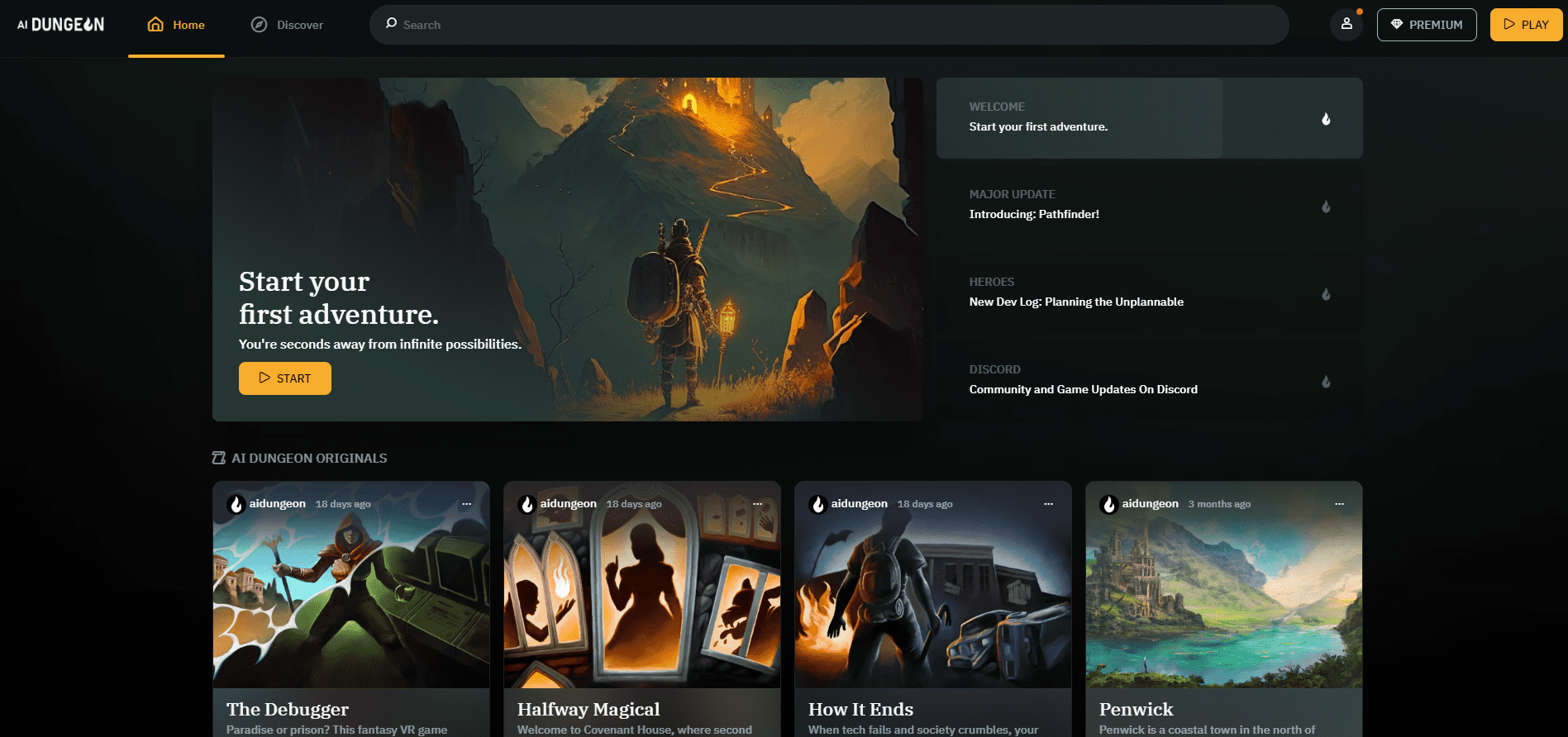The image size is (1568, 737).
Task: Click aidungeon avatar on Penwick card
Action: (1109, 504)
